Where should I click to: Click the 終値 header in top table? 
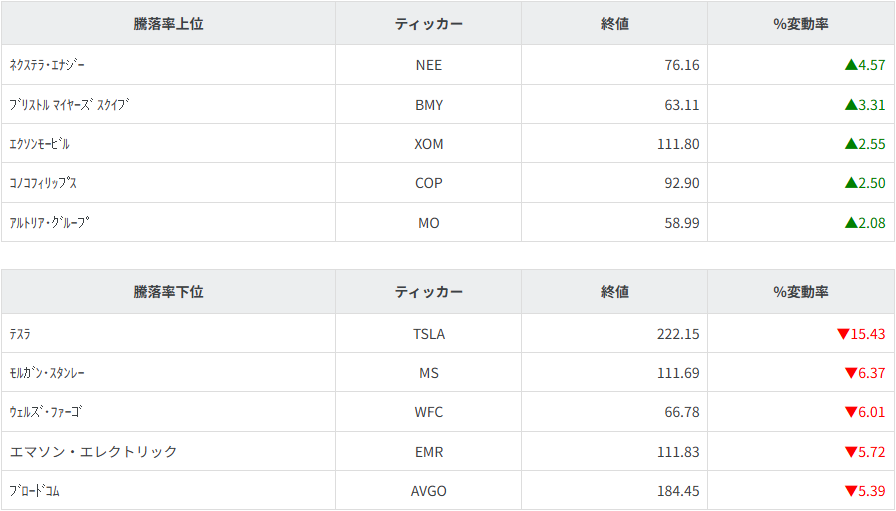(x=614, y=24)
